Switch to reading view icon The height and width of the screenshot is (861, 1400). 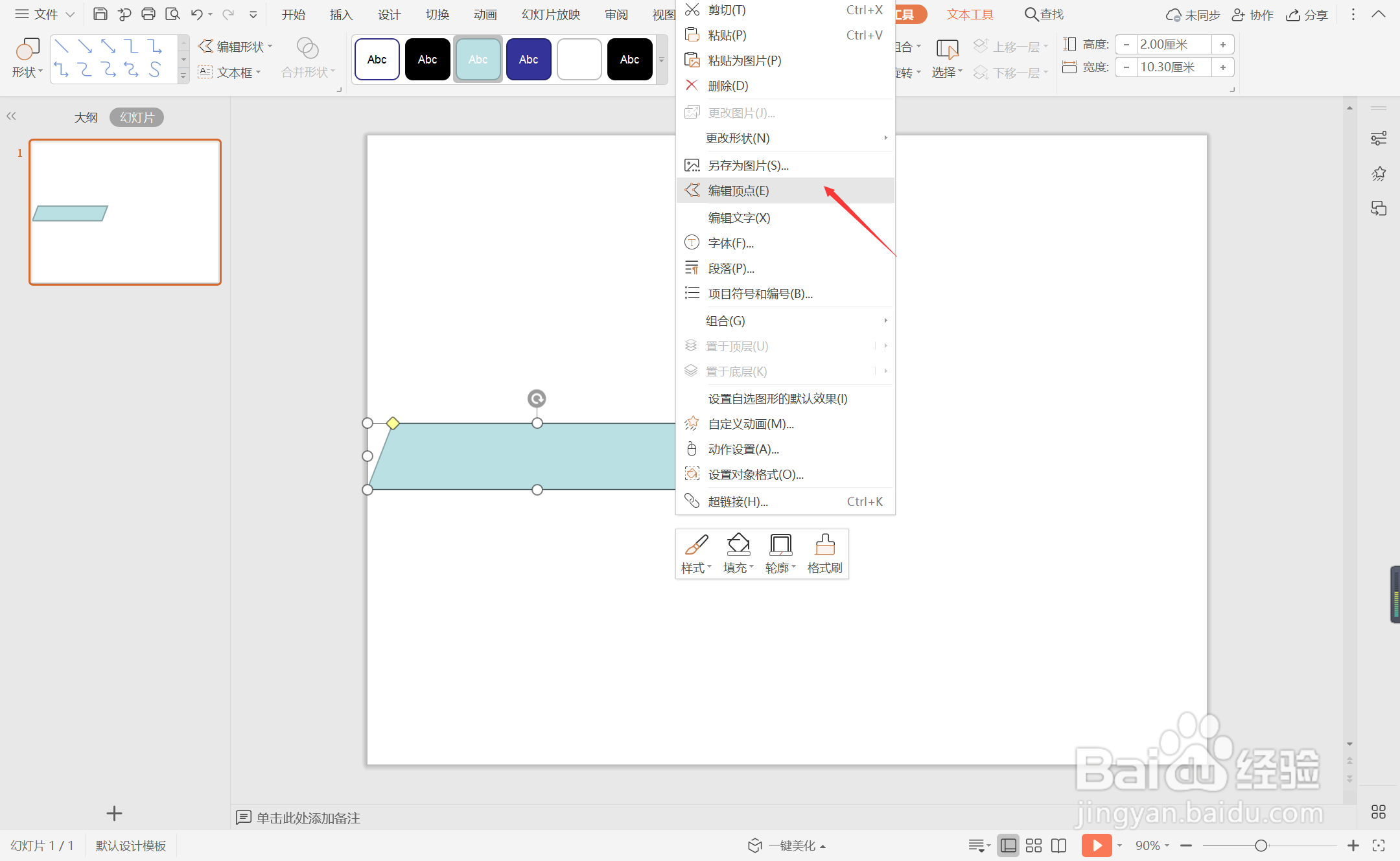coord(1058,845)
